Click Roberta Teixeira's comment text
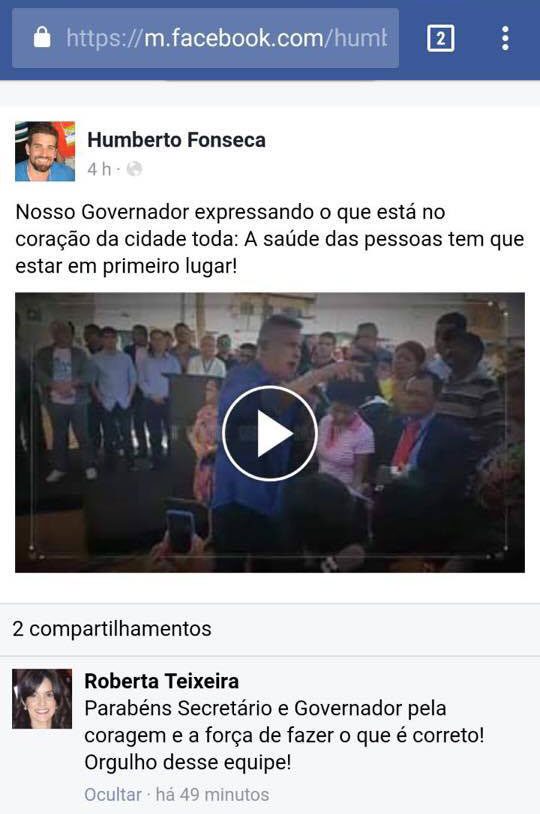The width and height of the screenshot is (540, 814). [284, 735]
